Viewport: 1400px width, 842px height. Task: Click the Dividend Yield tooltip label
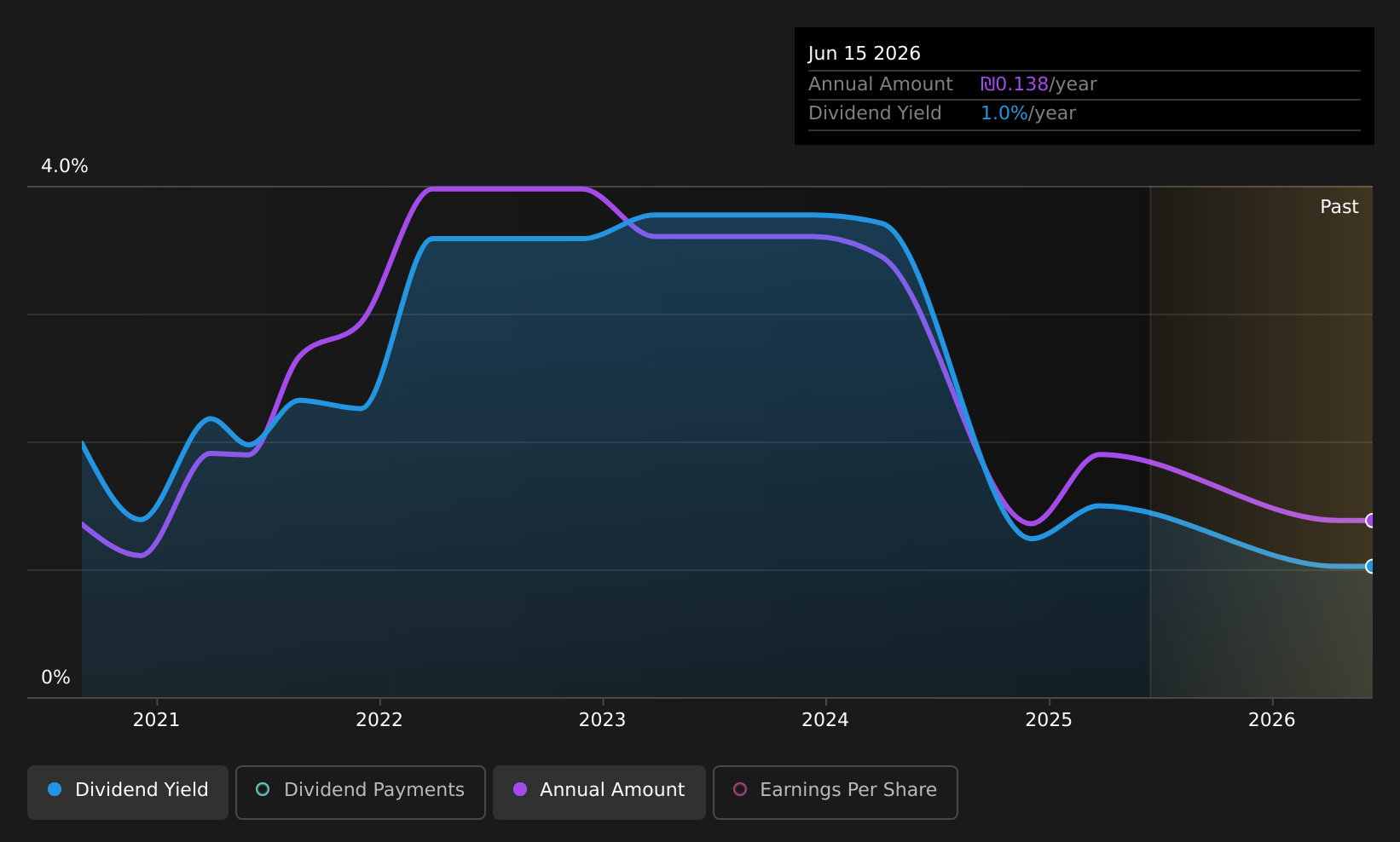pyautogui.click(x=875, y=113)
